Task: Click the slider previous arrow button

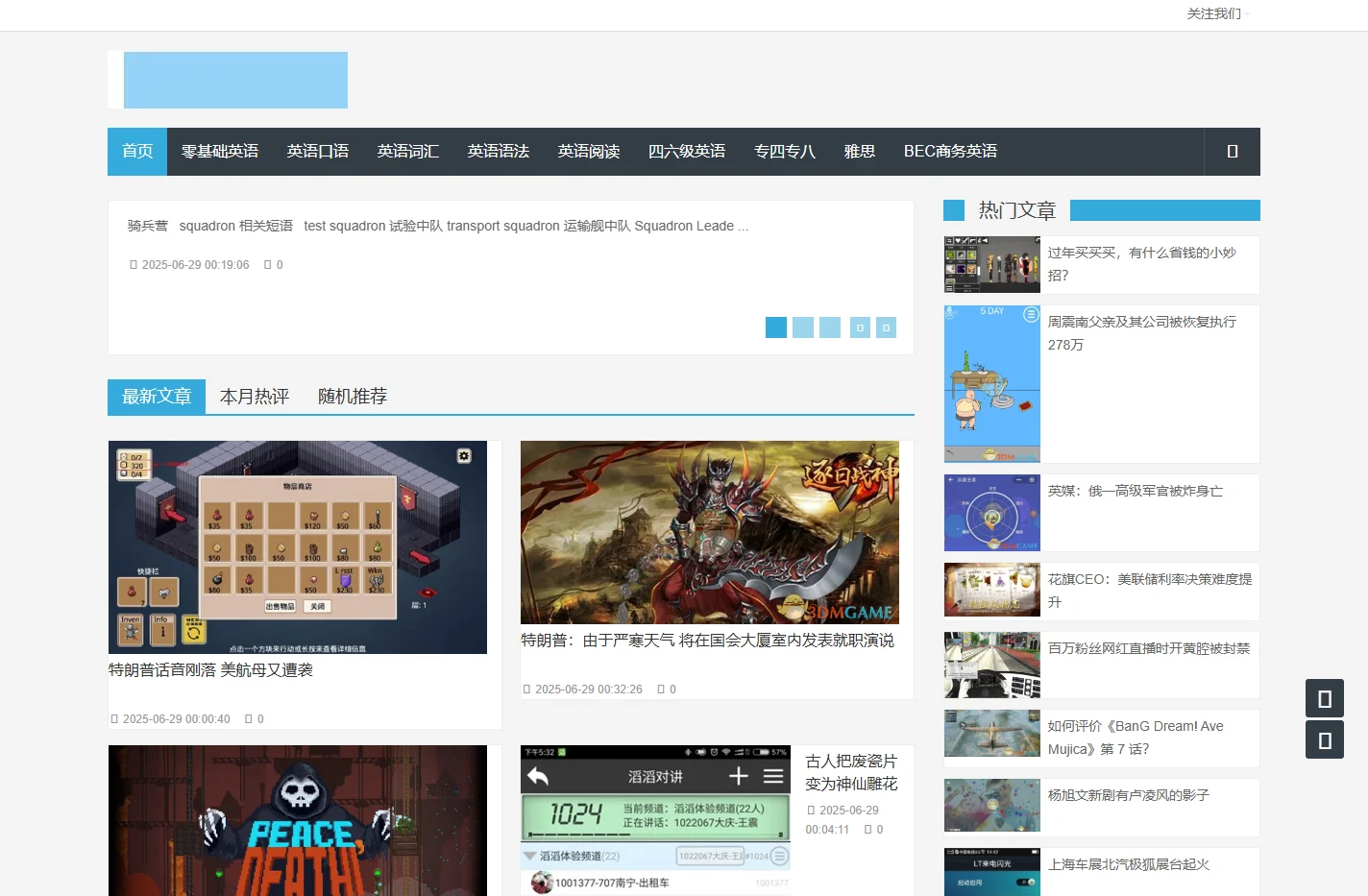Action: click(860, 327)
